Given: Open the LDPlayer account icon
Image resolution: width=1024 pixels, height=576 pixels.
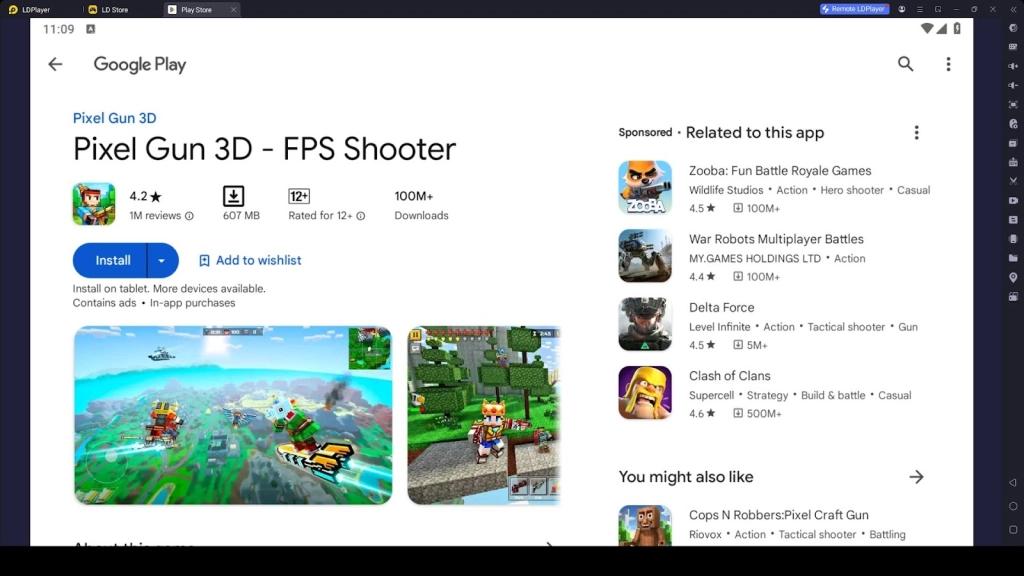Looking at the screenshot, I should tap(902, 9).
